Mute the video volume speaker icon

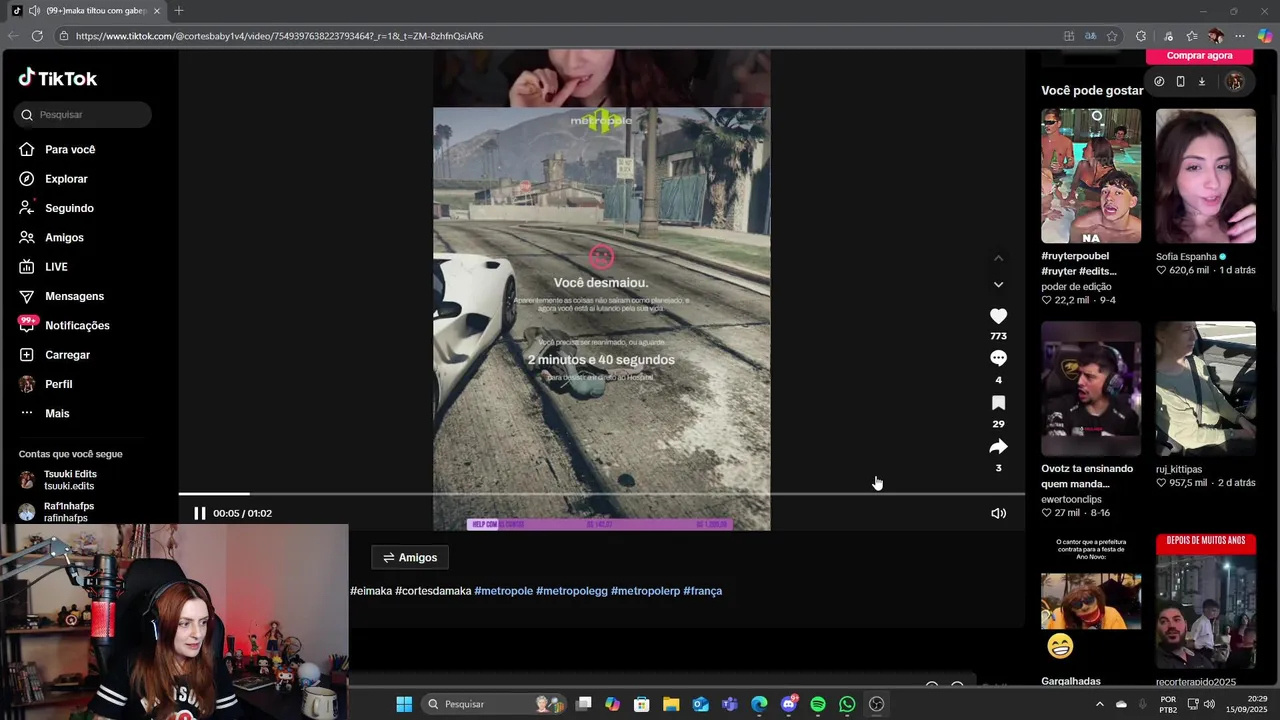tap(998, 513)
